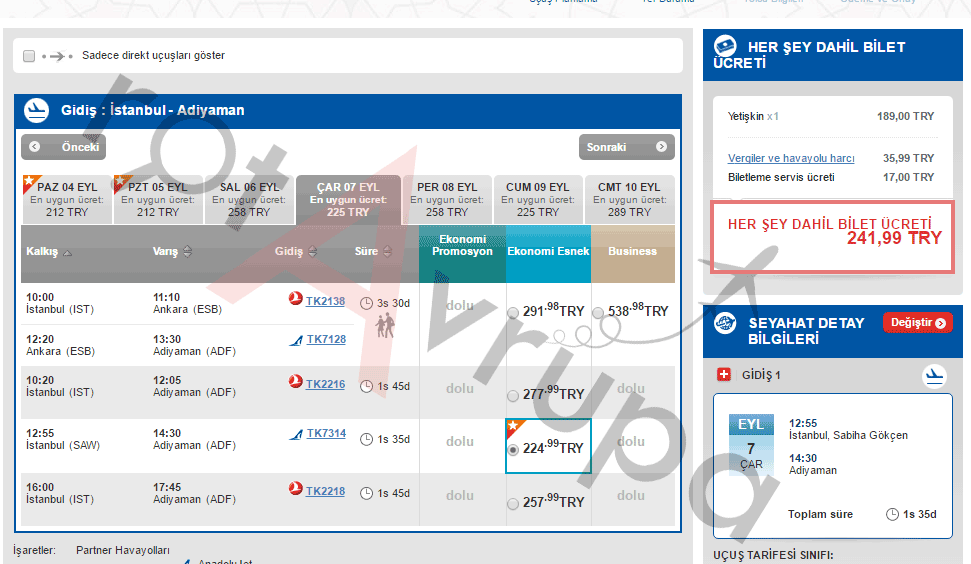The width and height of the screenshot is (971, 564).
Task: Go to next dates with Sonraki button
Action: 626,147
